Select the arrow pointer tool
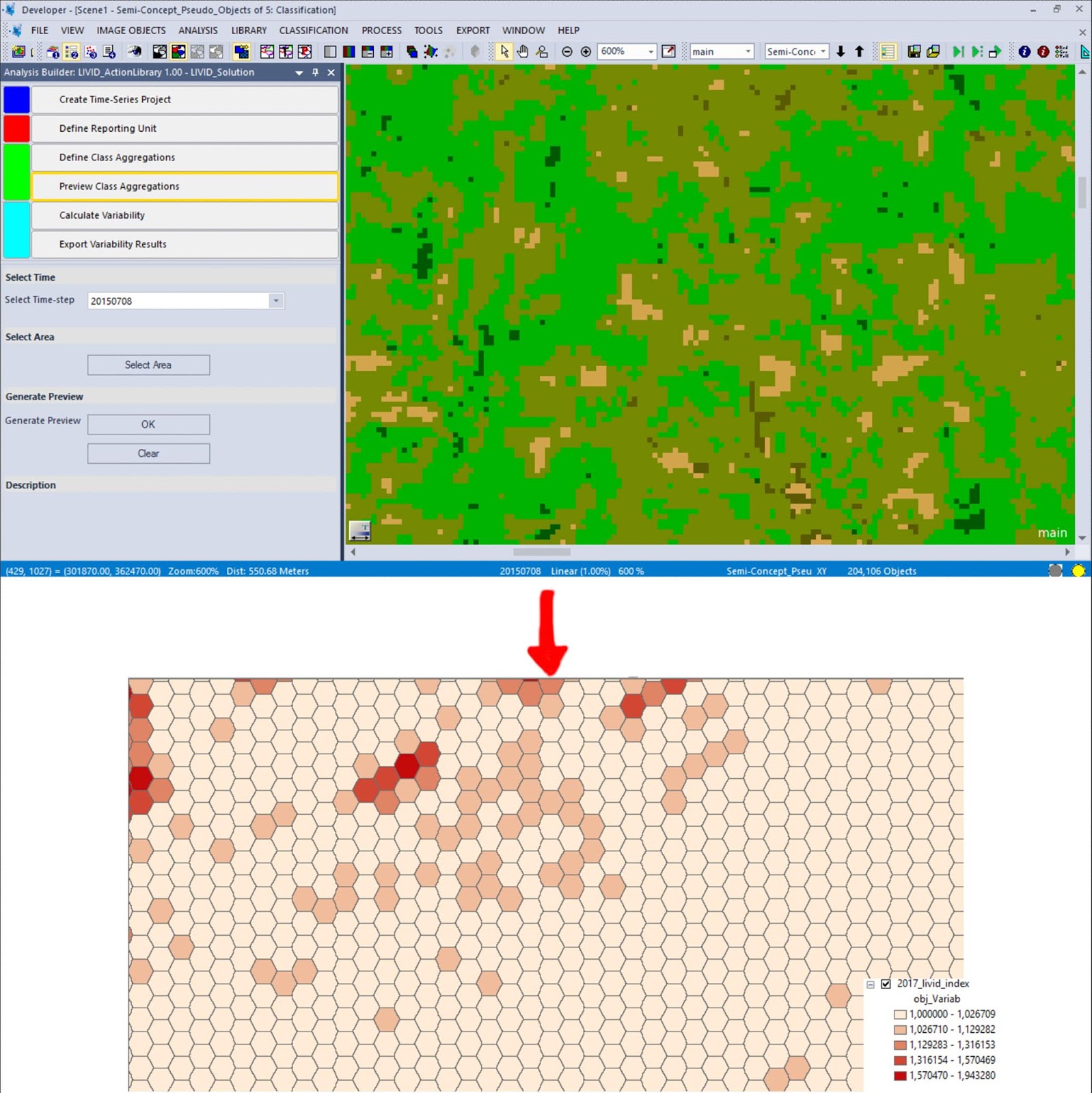Image resolution: width=1092 pixels, height=1093 pixels. click(504, 52)
